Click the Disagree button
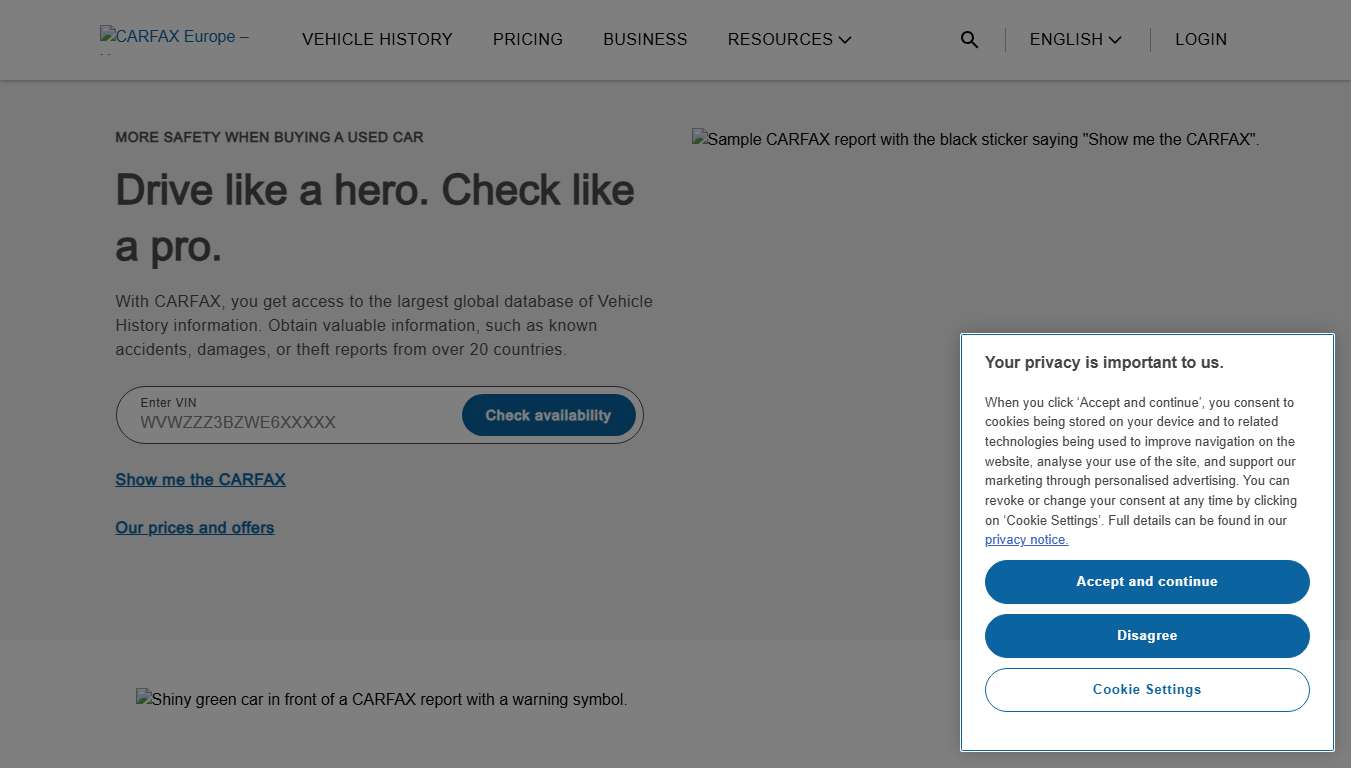Viewport: 1366px width, 768px height. (x=1146, y=635)
